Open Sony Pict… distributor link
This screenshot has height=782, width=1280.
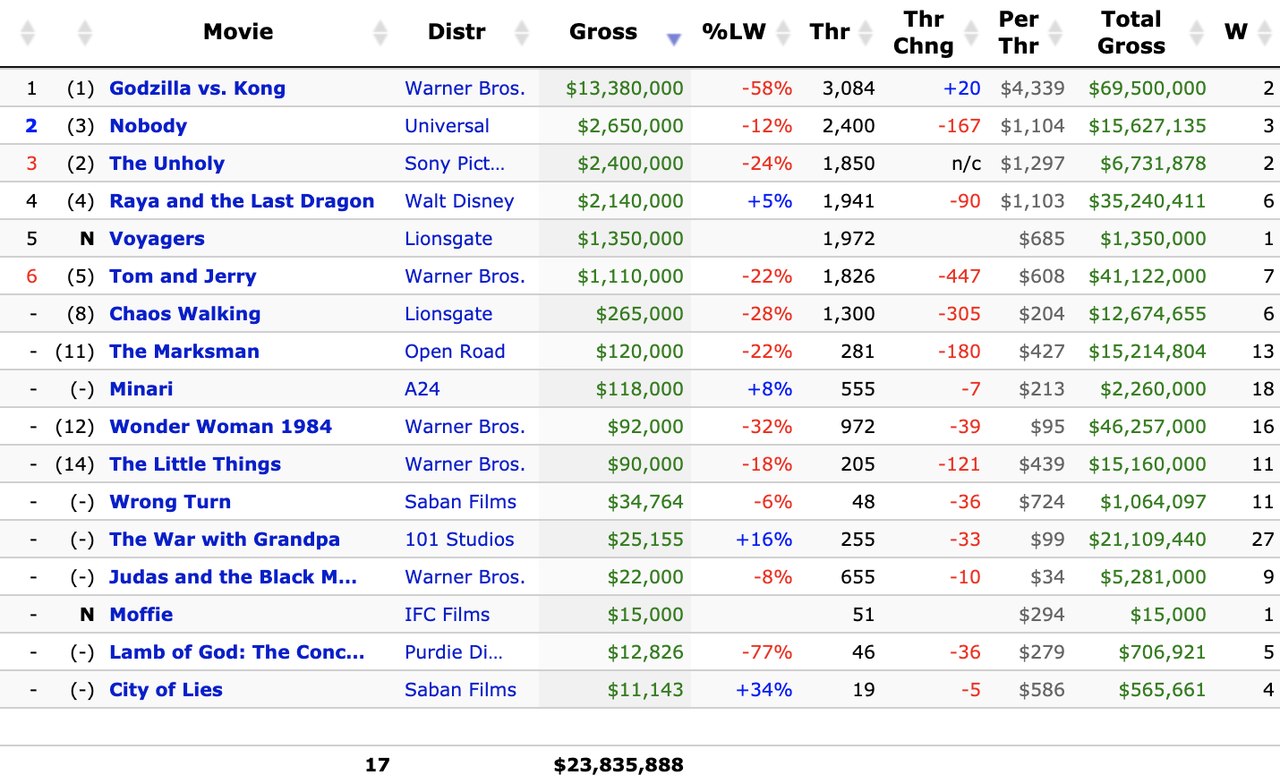click(455, 163)
